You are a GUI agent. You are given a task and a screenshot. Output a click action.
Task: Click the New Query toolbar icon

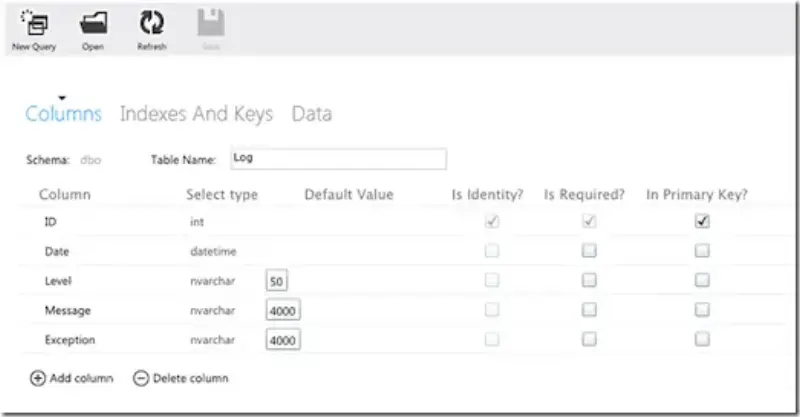pos(33,23)
